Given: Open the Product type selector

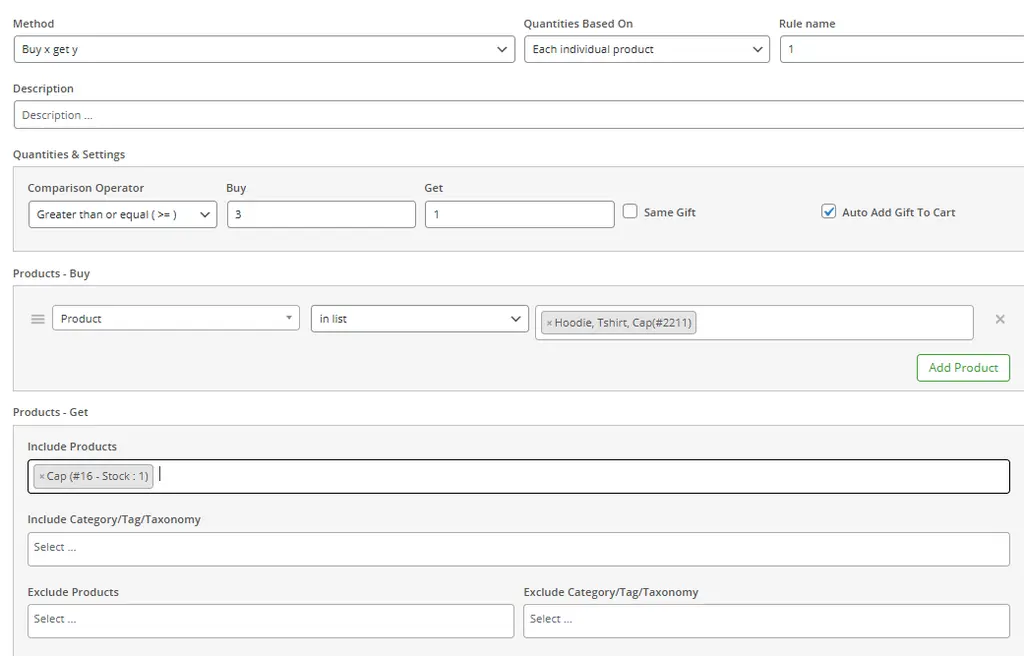Looking at the screenshot, I should coord(175,319).
